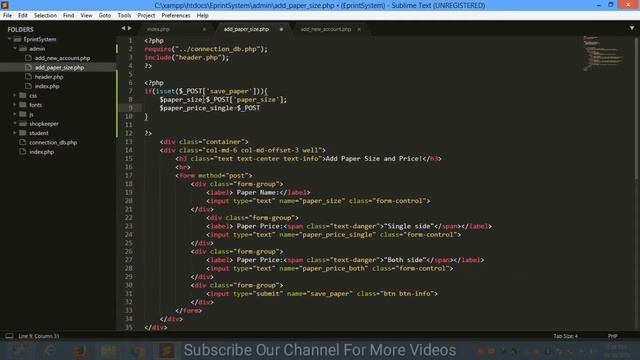Open the Tab Size: 4 selector
This screenshot has height=360, width=640.
click(x=565, y=336)
